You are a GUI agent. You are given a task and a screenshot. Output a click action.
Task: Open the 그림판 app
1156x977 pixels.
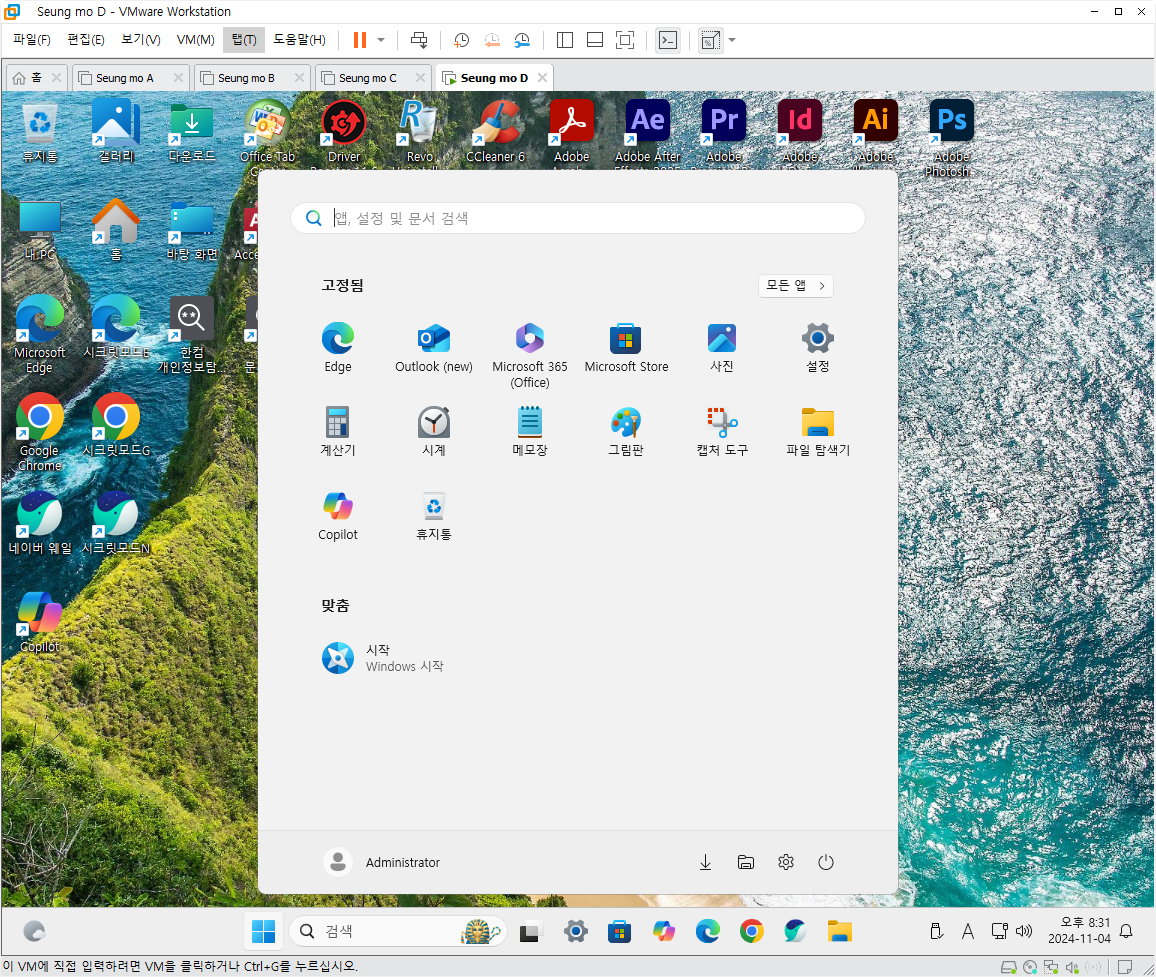click(x=626, y=431)
